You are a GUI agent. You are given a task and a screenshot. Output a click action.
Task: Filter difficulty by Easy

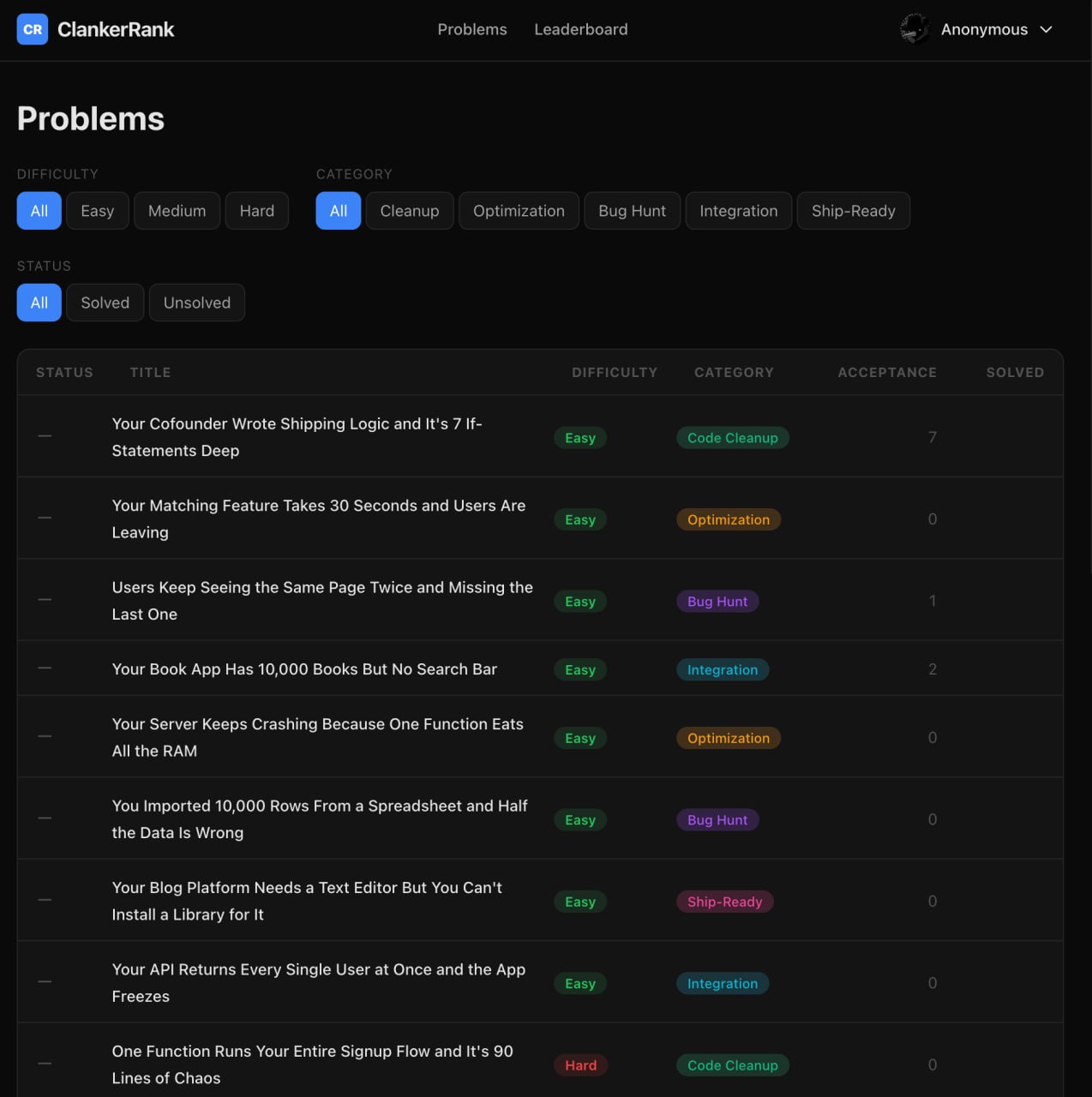pyautogui.click(x=98, y=211)
